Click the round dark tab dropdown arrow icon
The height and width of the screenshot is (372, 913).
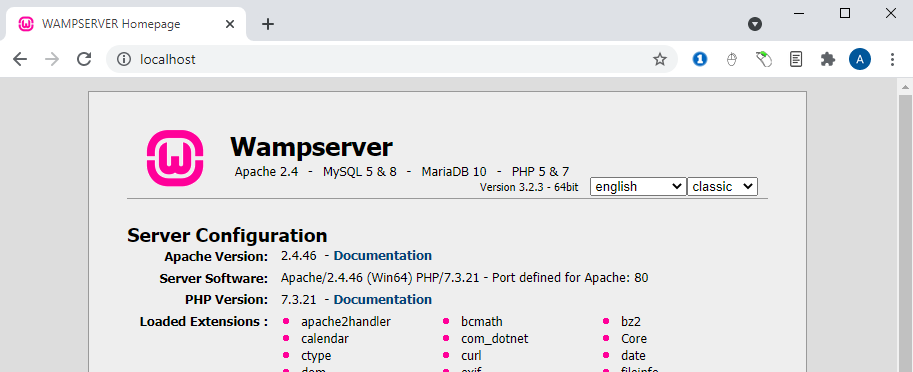[x=755, y=24]
